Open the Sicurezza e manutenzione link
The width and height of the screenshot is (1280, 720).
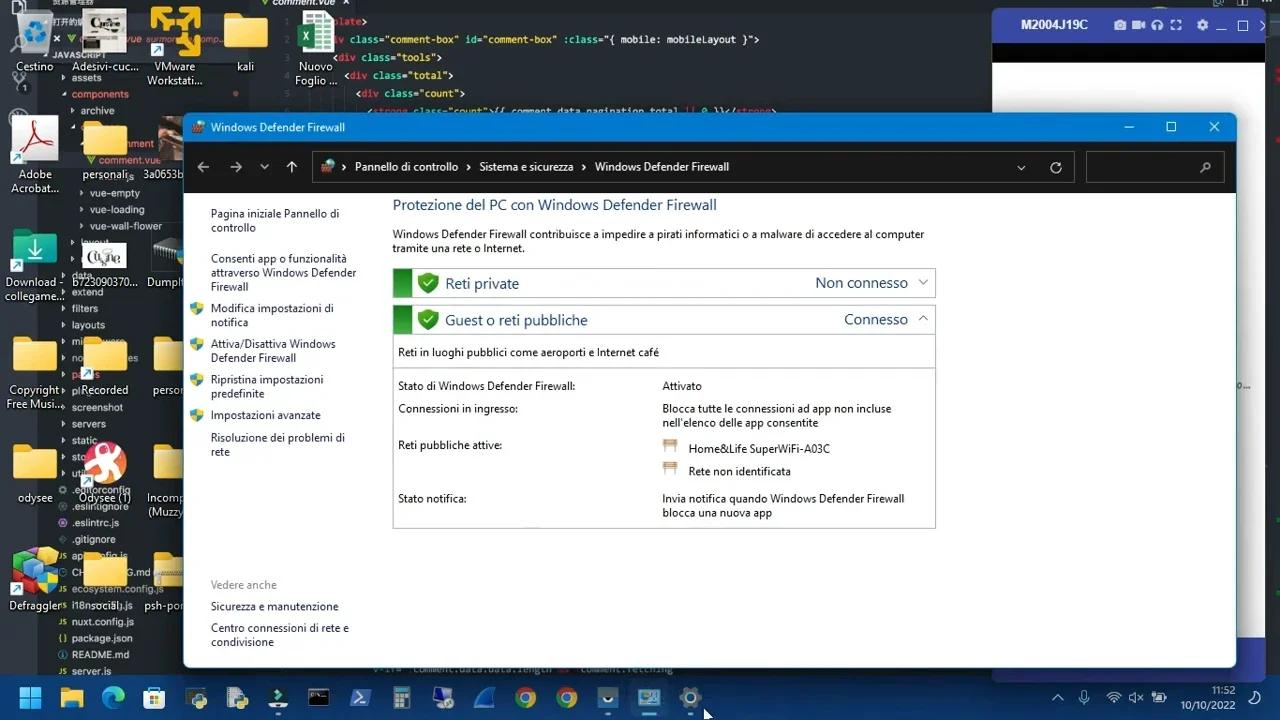[x=274, y=606]
